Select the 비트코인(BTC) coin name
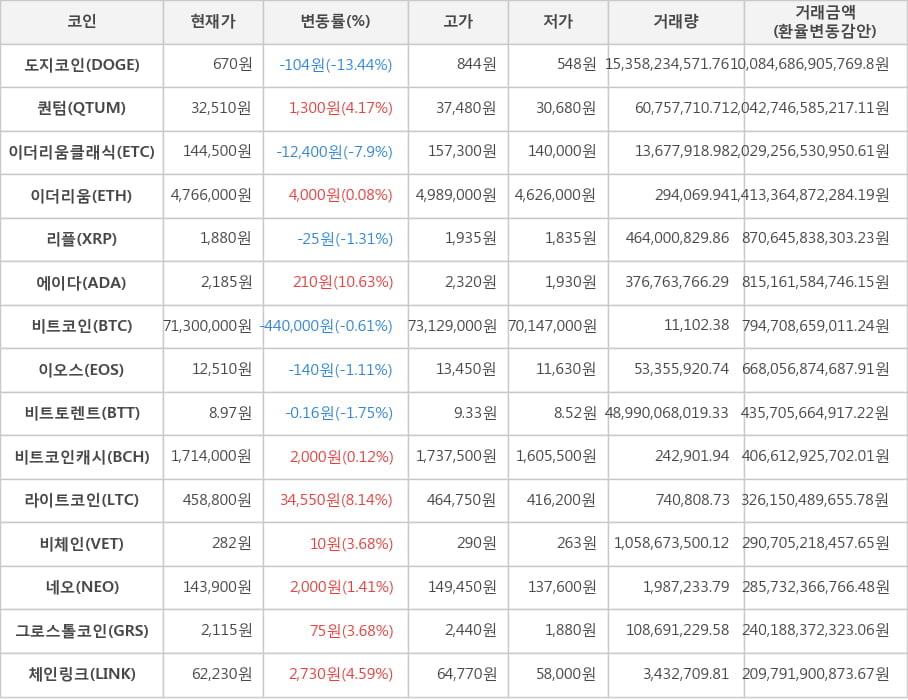 click(82, 326)
